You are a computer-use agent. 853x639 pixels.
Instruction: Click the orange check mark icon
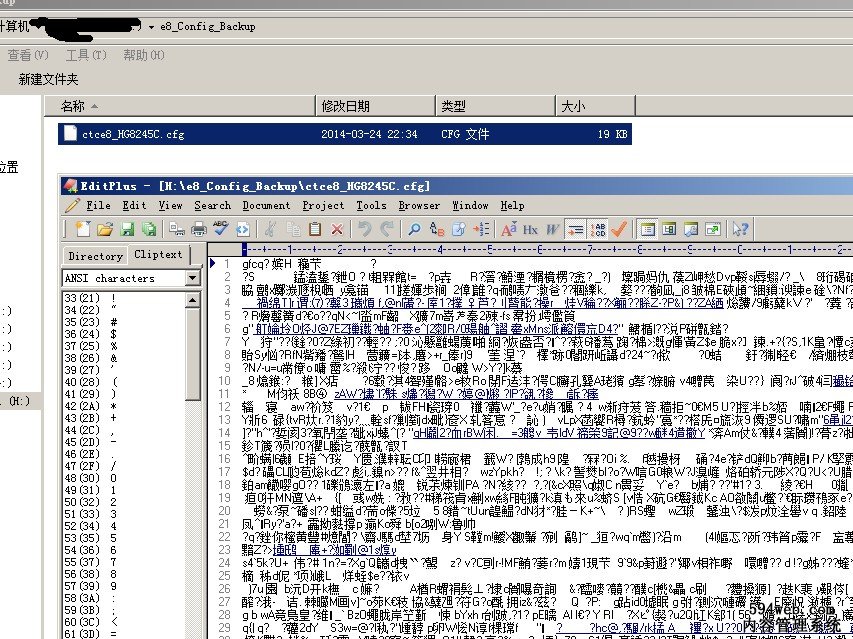619,229
